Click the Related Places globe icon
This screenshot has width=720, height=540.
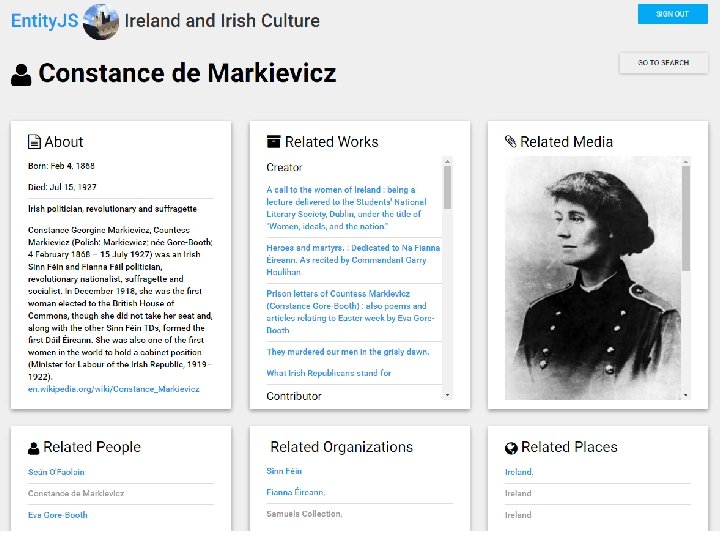[511, 448]
